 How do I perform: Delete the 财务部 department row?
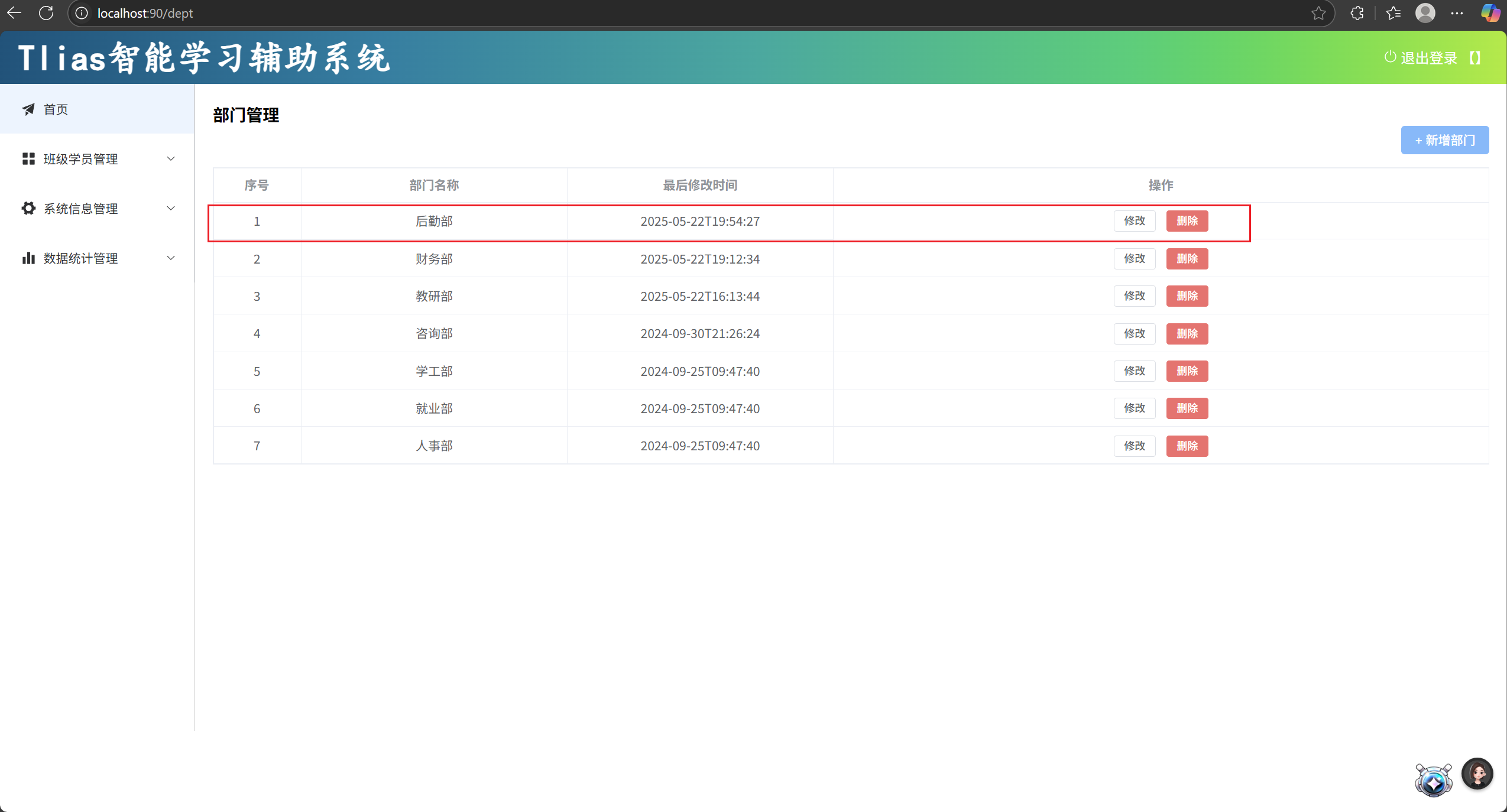coord(1187,259)
